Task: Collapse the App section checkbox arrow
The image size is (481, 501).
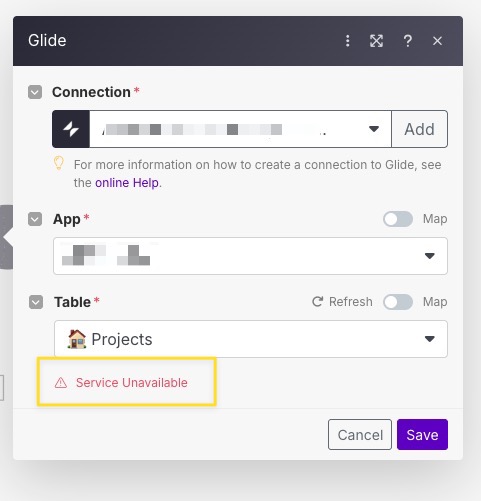Action: click(x=35, y=219)
